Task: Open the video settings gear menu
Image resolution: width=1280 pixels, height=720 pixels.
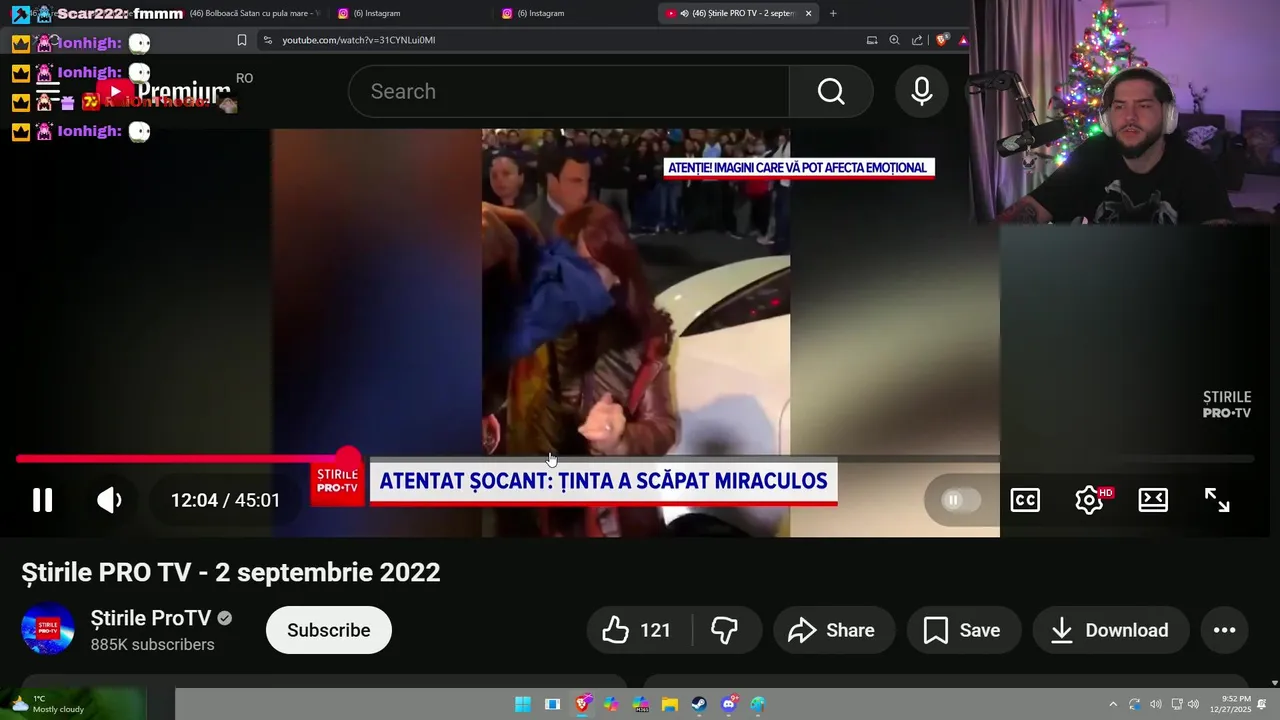Action: tap(1089, 500)
